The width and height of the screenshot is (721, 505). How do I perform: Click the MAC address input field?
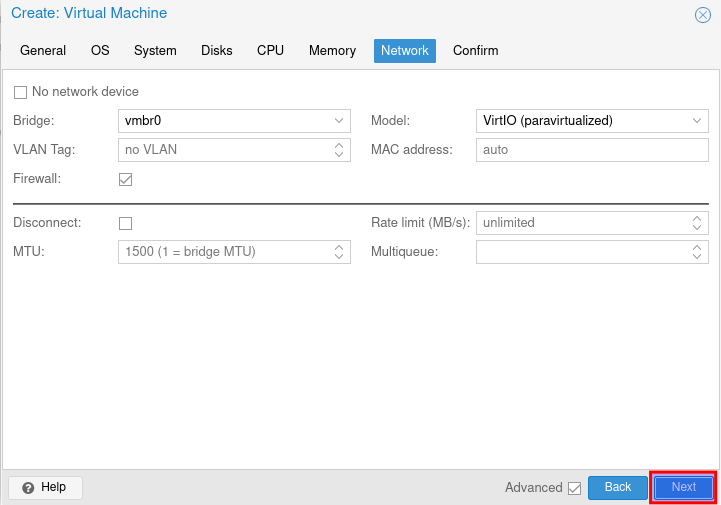point(592,150)
